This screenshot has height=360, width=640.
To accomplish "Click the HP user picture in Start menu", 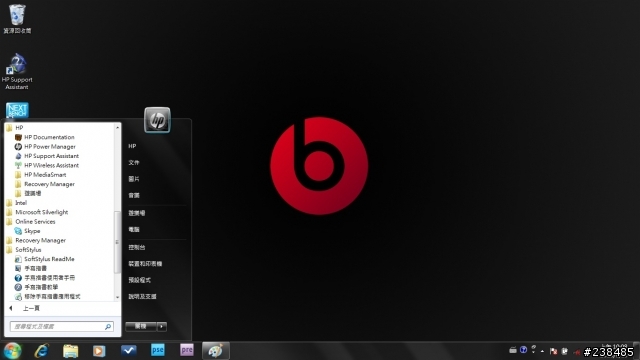I will click(x=157, y=120).
